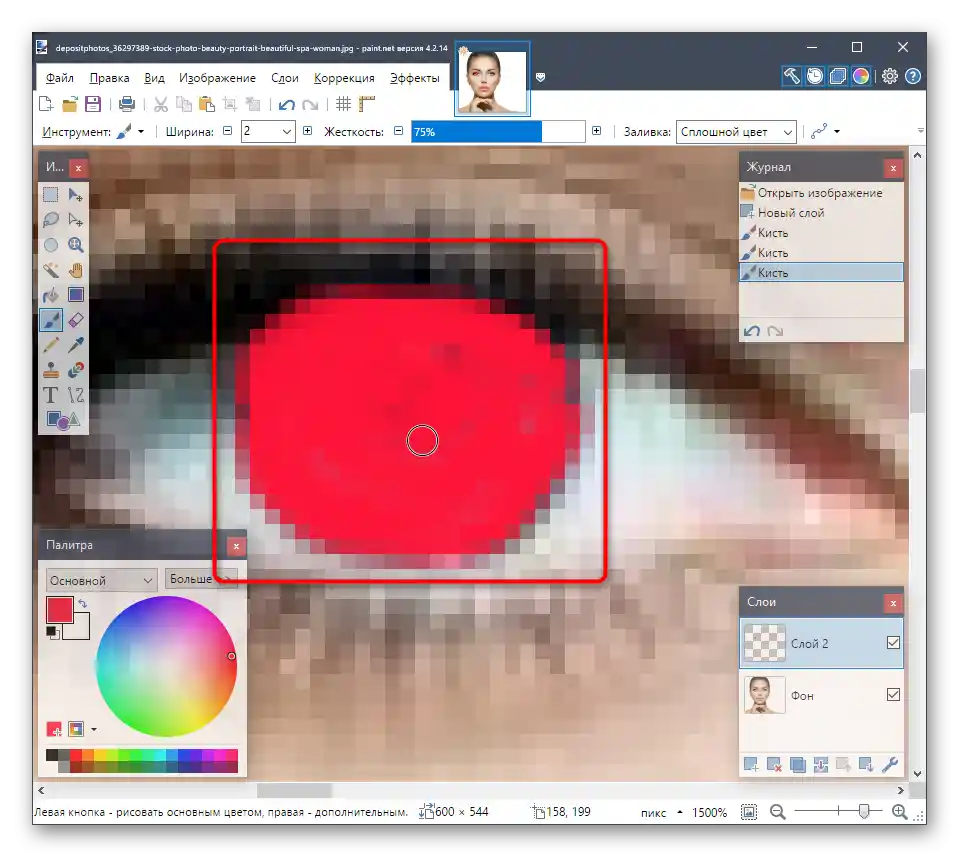Screen dimensions: 959x857
Task: Open the Основной color selector dropdown
Action: [101, 580]
